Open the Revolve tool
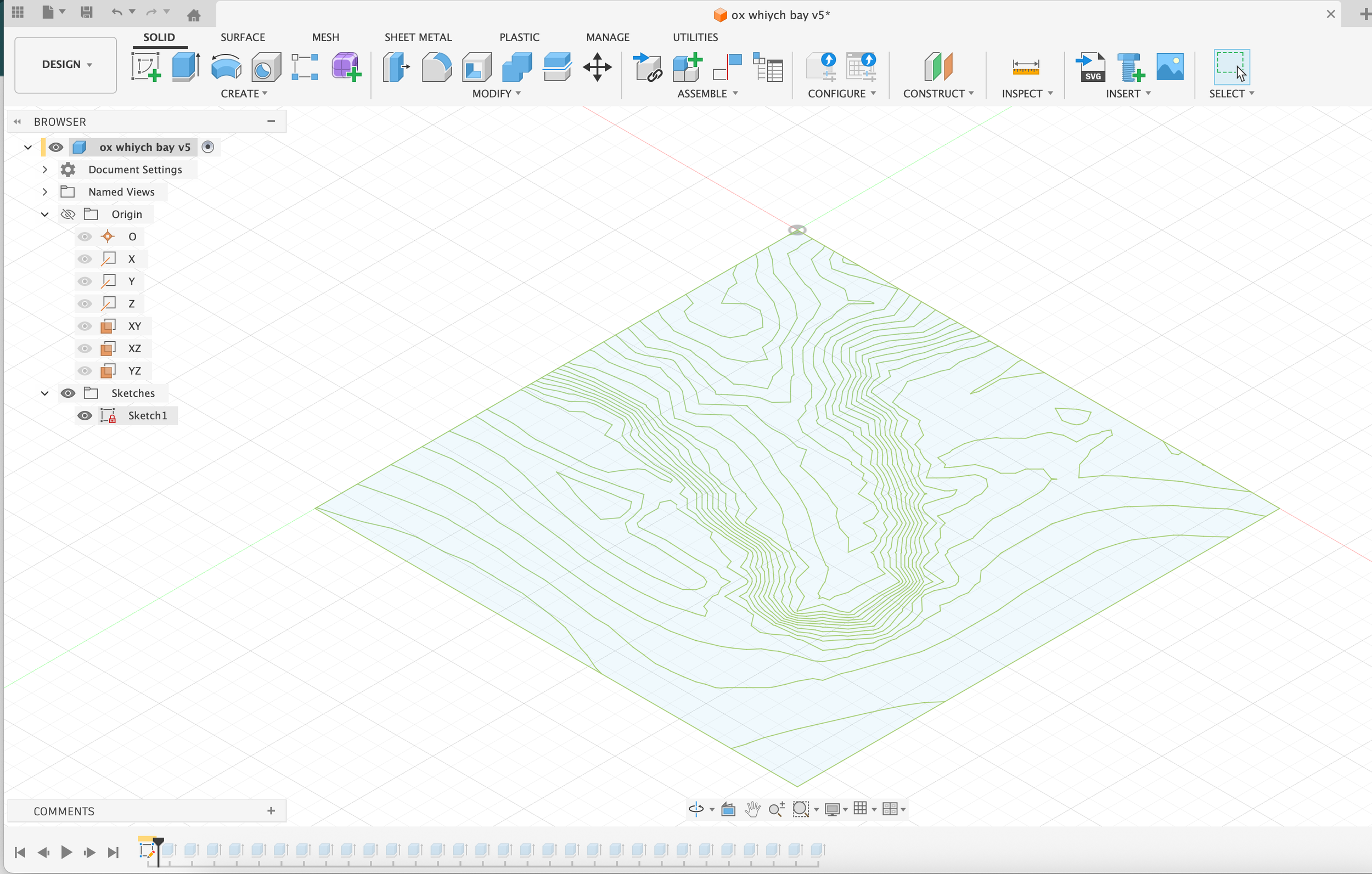The width and height of the screenshot is (1372, 874). pos(226,67)
